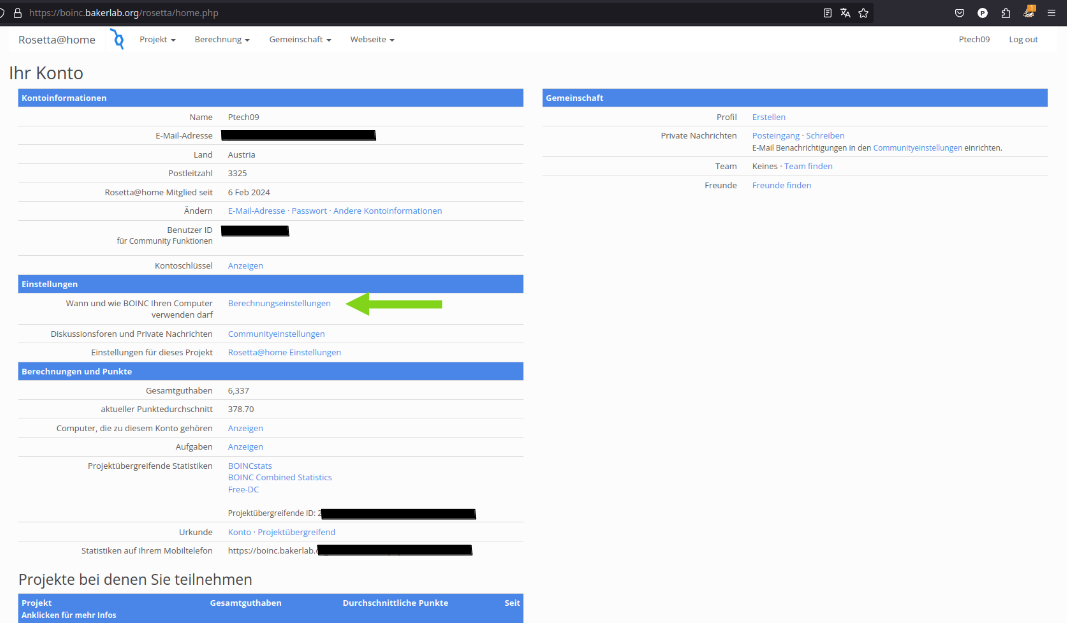1069x623 pixels.
Task: Click the Firefox account profile icon
Action: coord(982,13)
